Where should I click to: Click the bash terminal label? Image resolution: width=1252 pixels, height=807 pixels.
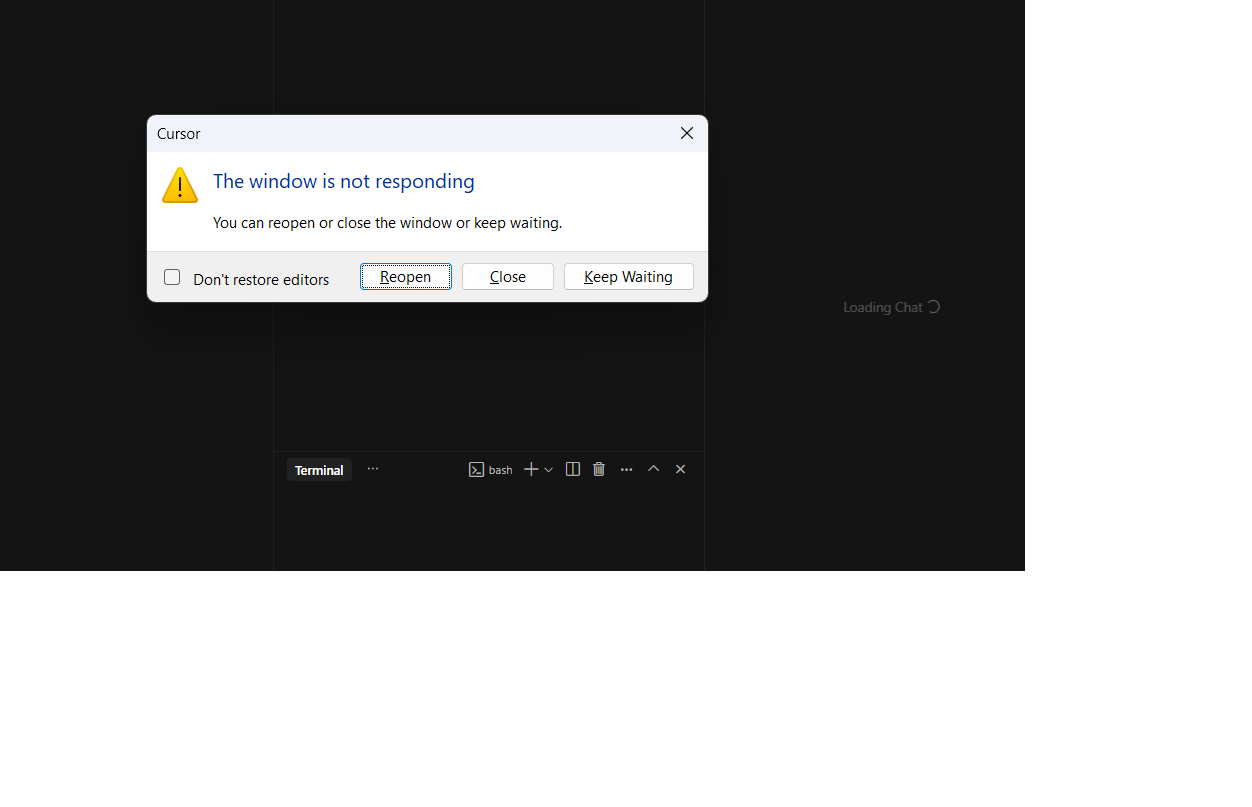point(500,470)
